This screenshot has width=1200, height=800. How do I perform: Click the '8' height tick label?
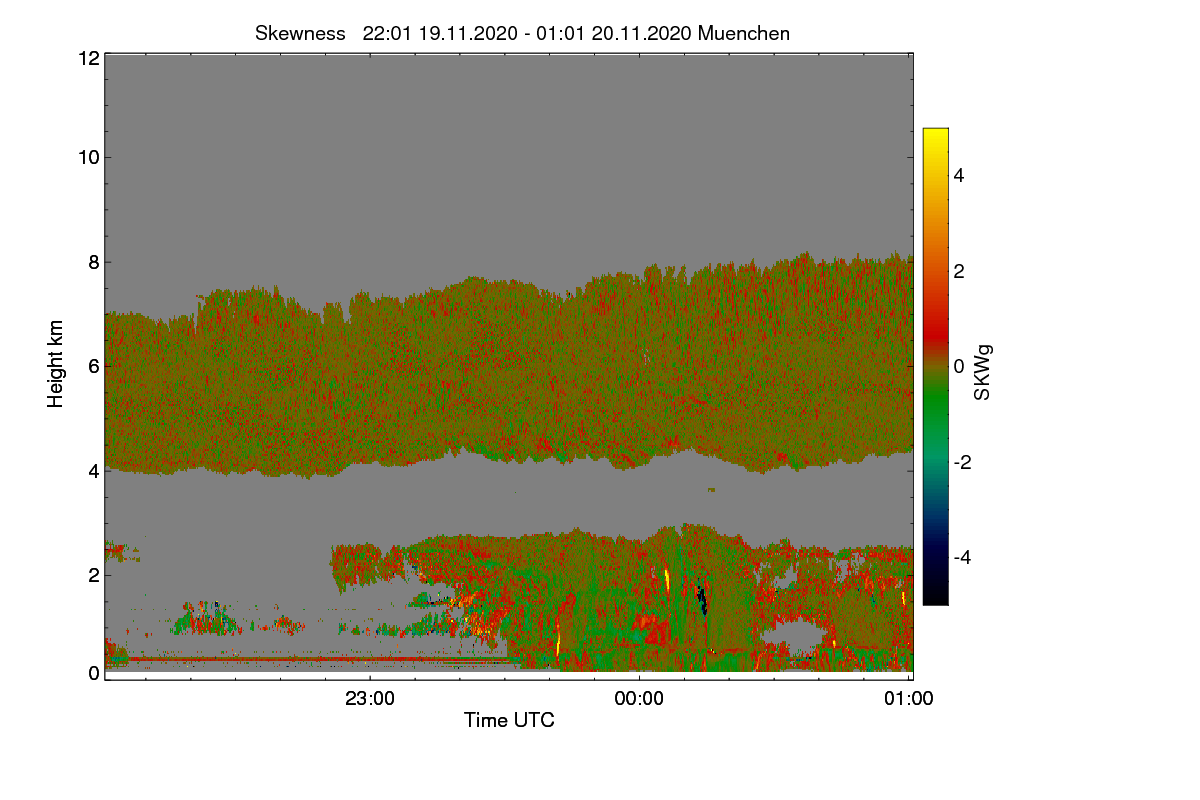pyautogui.click(x=94, y=262)
